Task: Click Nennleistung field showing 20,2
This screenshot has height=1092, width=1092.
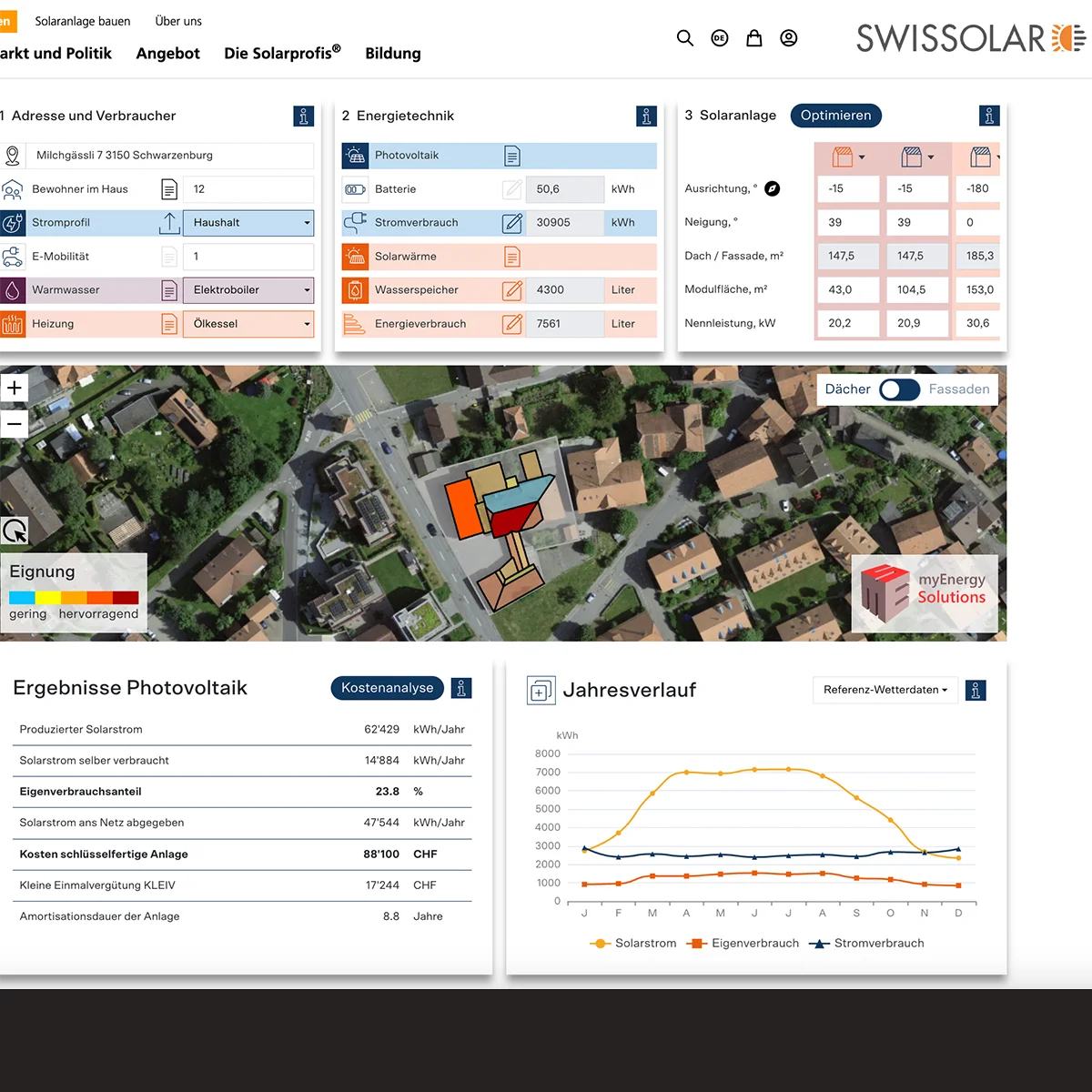Action: point(848,323)
